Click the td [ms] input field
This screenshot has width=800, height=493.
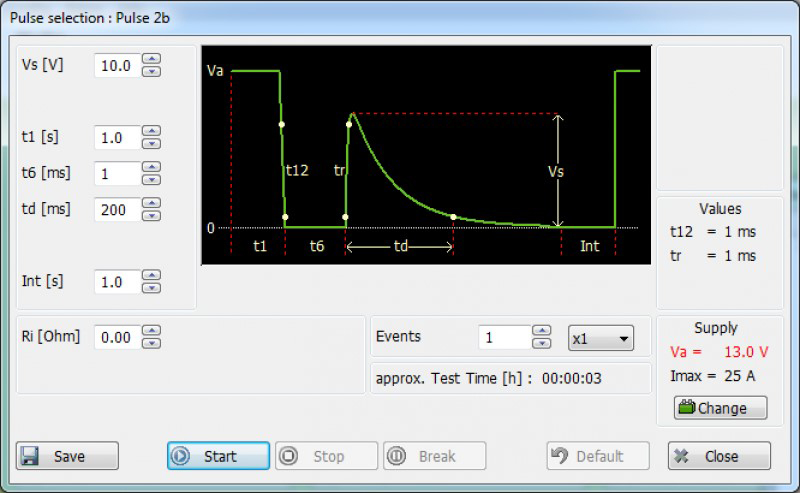coord(117,209)
